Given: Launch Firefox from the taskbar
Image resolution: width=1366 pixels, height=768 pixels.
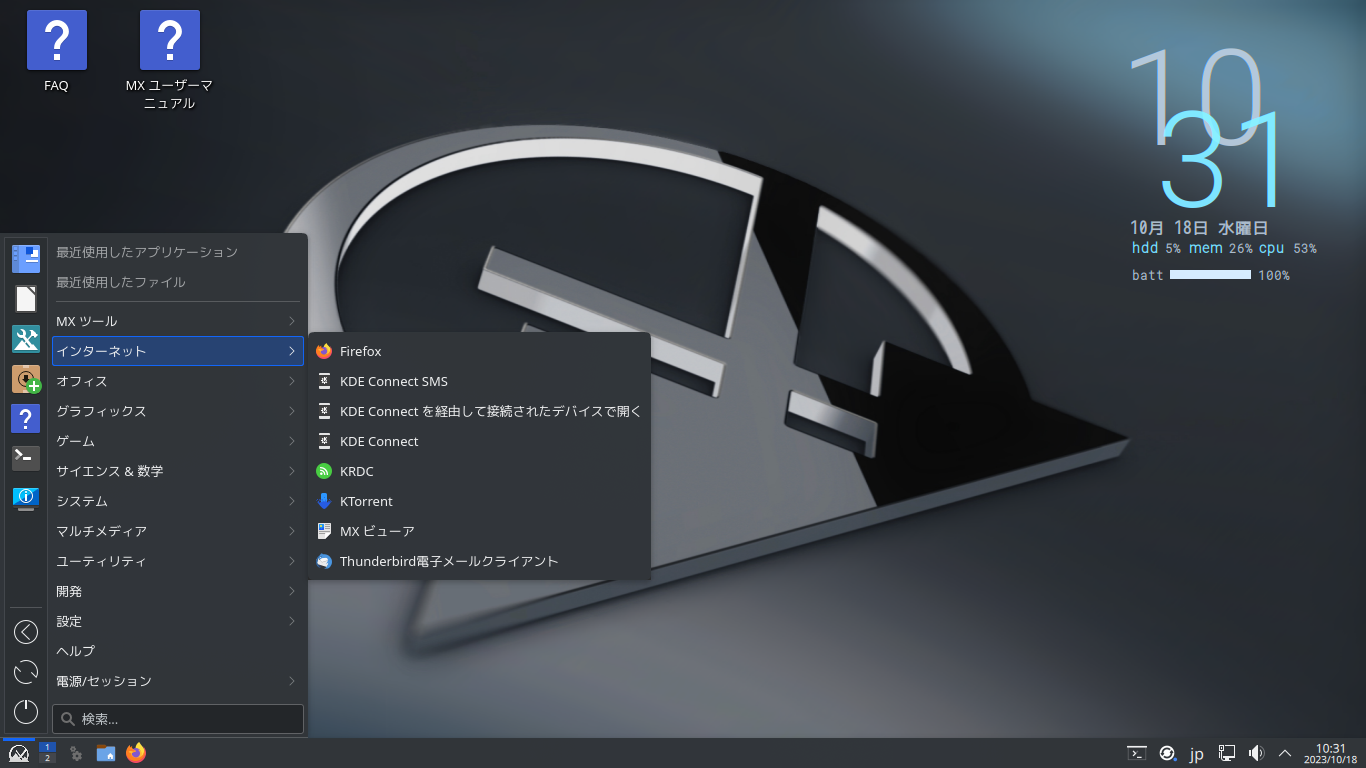Looking at the screenshot, I should [136, 753].
